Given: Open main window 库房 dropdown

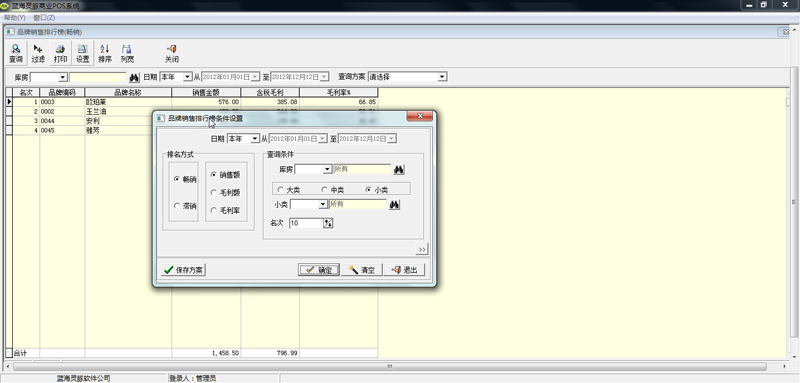Looking at the screenshot, I should click(63, 77).
